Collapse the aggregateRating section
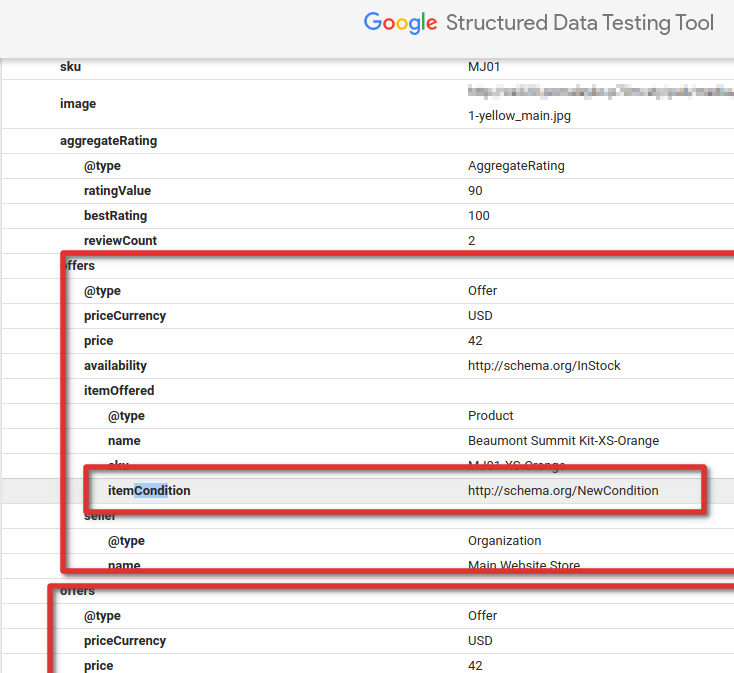 [x=108, y=141]
